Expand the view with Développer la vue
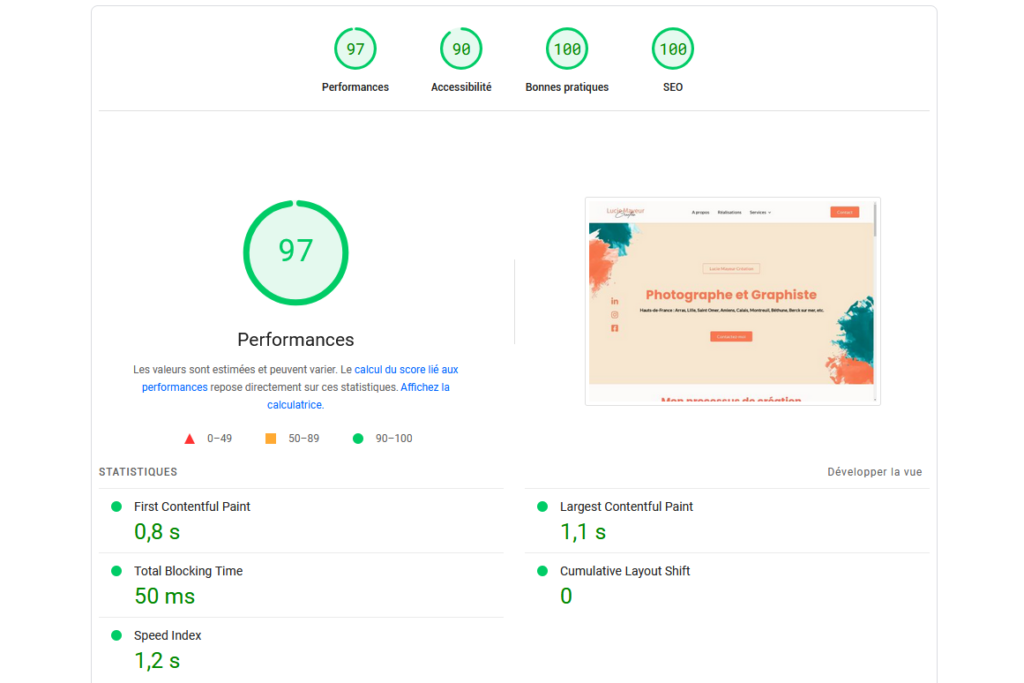 (x=872, y=471)
